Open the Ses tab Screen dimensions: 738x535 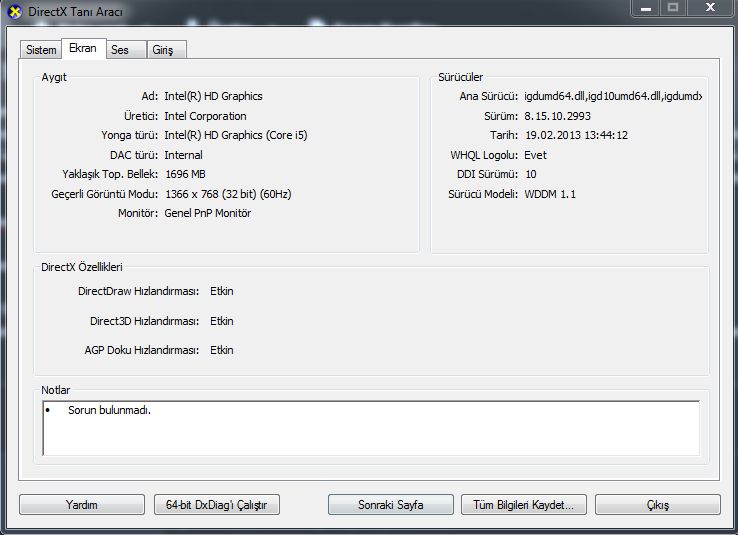[x=125, y=50]
